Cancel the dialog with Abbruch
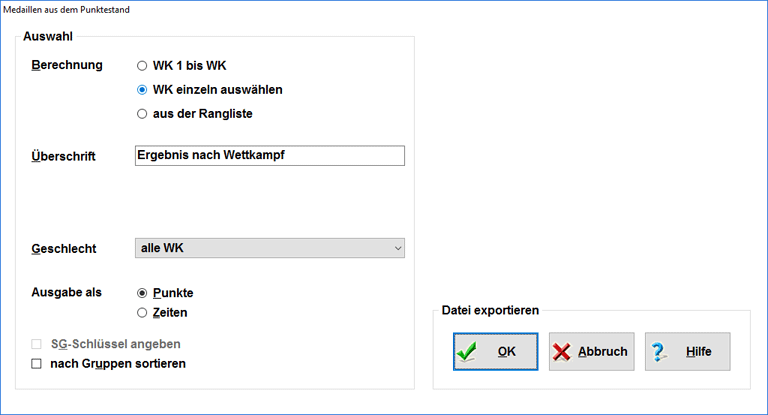The height and width of the screenshot is (415, 768). point(591,352)
